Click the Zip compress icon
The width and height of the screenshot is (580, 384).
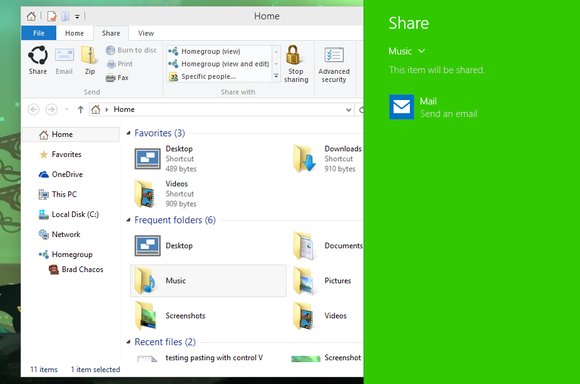point(90,60)
